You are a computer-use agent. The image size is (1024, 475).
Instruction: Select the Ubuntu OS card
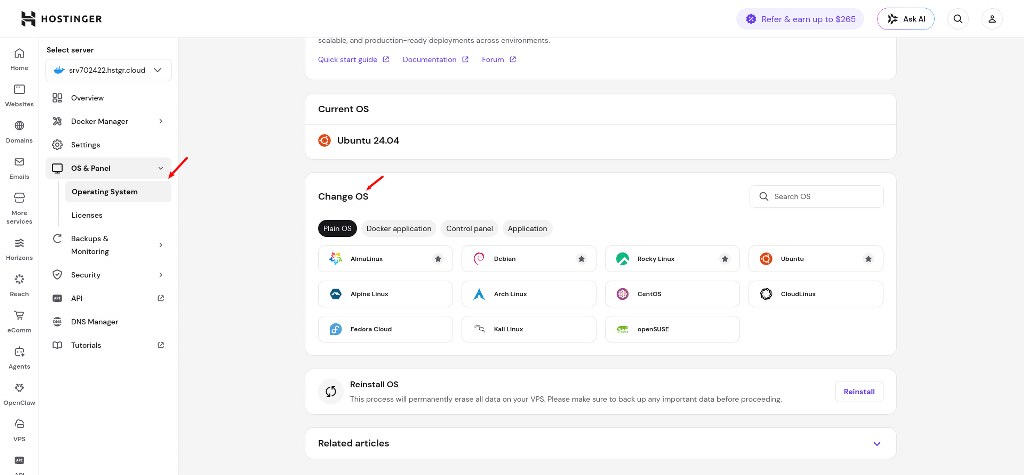tap(816, 259)
